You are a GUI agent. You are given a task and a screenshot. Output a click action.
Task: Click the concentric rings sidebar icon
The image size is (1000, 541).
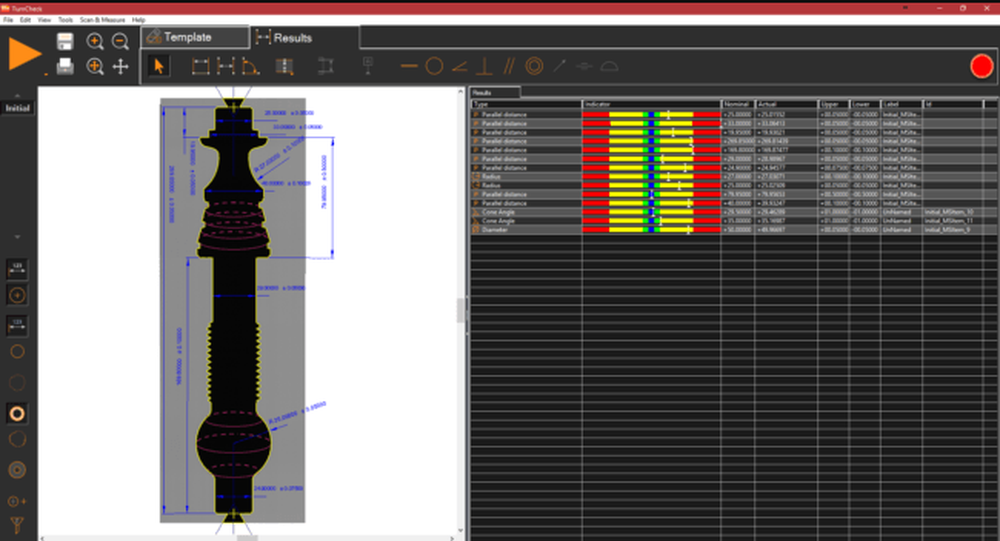click(17, 470)
